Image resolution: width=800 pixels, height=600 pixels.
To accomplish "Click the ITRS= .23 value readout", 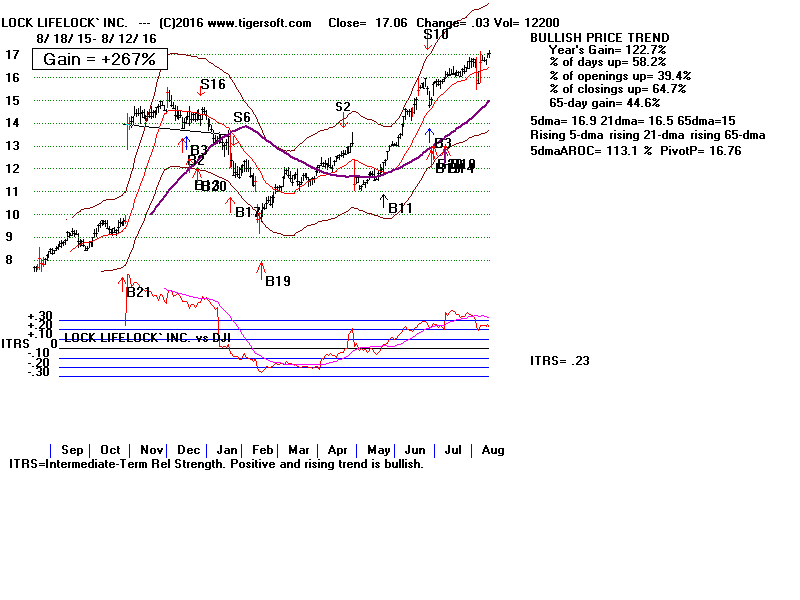I will coord(559,361).
